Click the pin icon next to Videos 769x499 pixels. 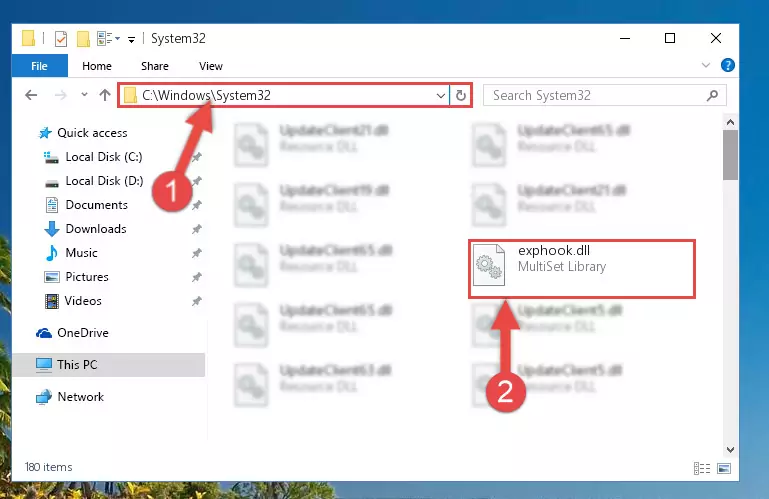tap(197, 301)
